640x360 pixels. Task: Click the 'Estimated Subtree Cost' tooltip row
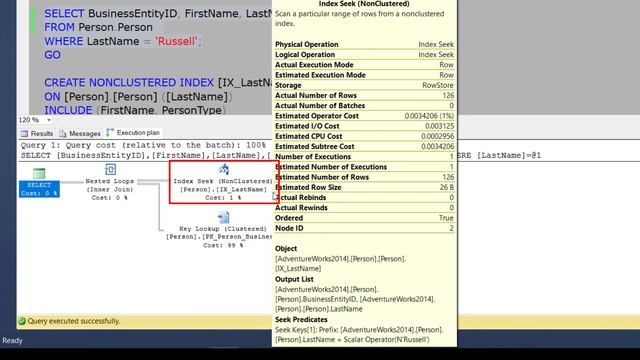click(x=364, y=146)
